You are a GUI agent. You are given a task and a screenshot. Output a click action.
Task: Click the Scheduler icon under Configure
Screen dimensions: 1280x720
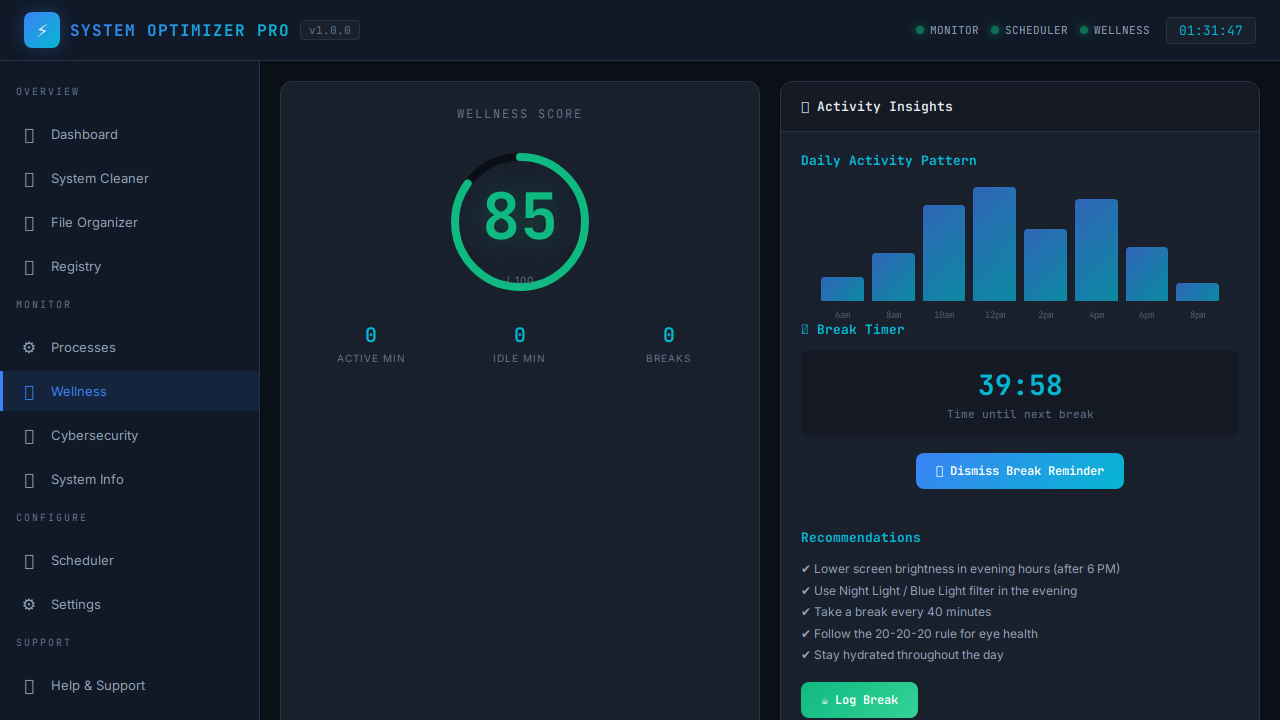[x=29, y=561]
